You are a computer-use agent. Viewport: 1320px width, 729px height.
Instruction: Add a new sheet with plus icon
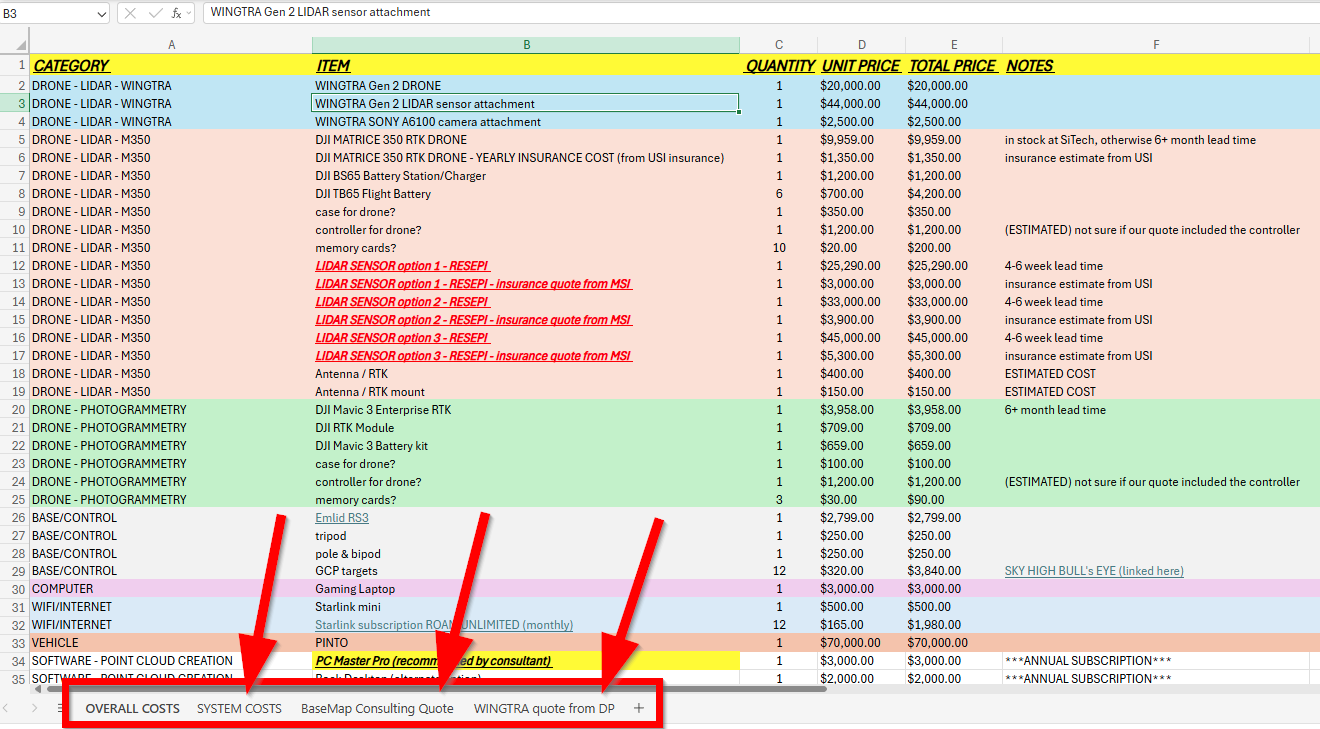639,708
